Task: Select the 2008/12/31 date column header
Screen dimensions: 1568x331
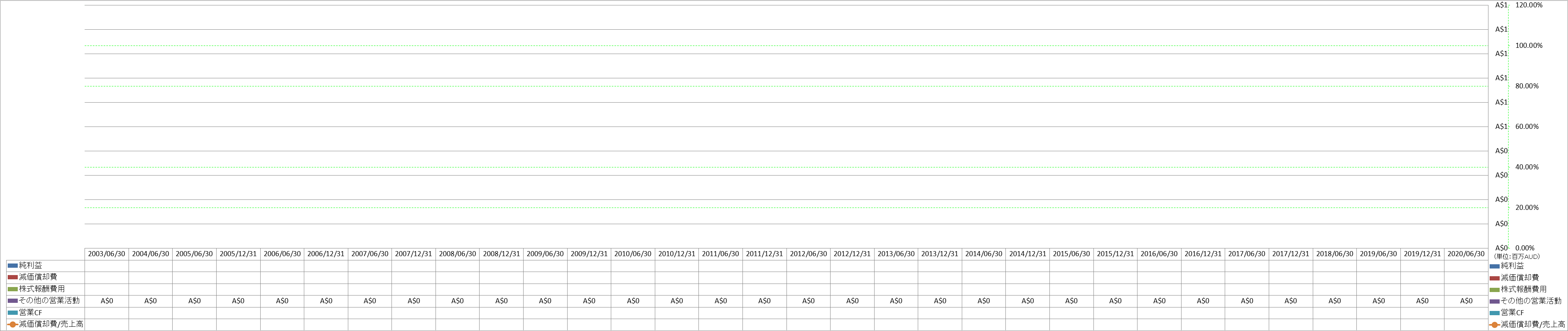Action: click(501, 254)
